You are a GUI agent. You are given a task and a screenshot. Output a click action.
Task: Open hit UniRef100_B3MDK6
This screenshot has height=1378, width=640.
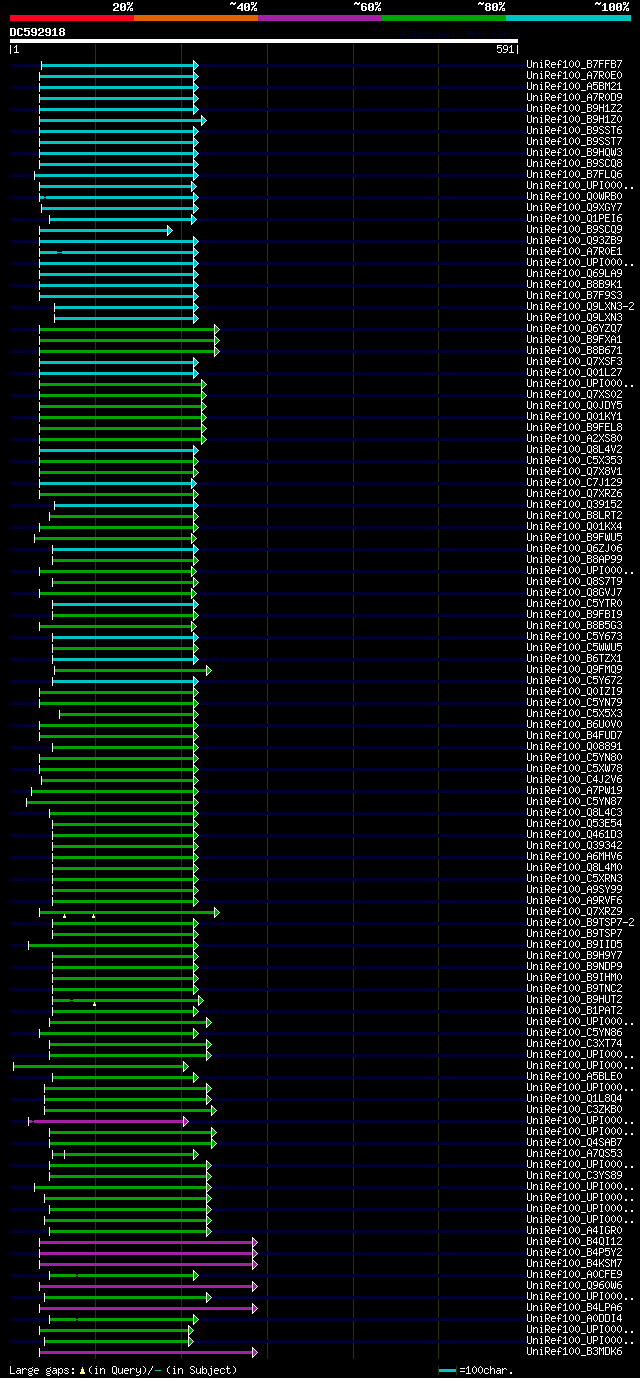click(x=574, y=1351)
